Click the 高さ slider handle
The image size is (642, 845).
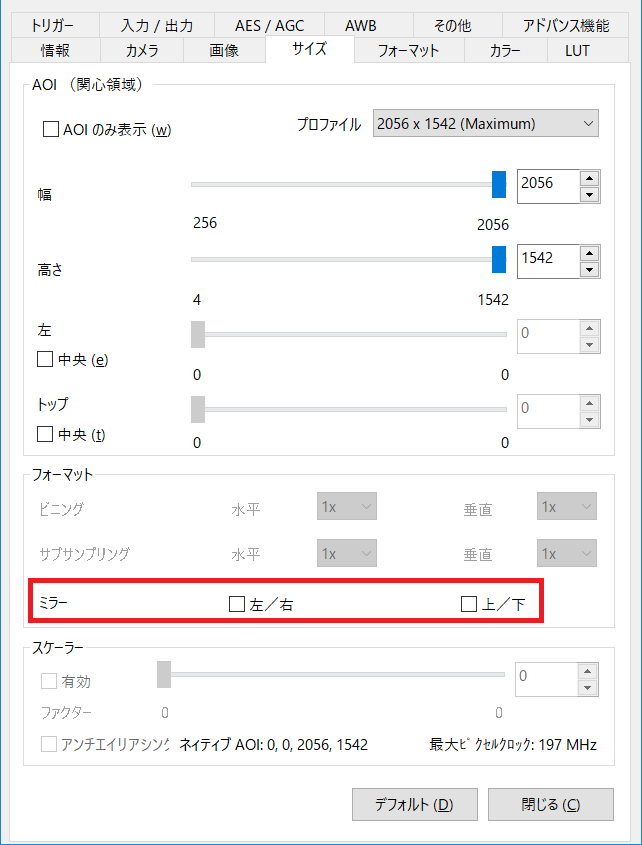499,259
